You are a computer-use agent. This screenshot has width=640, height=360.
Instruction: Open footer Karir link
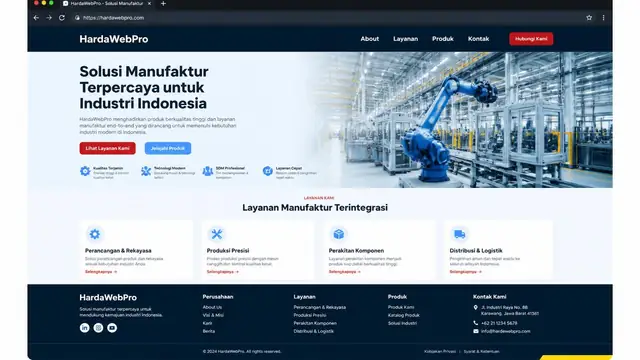(x=207, y=323)
